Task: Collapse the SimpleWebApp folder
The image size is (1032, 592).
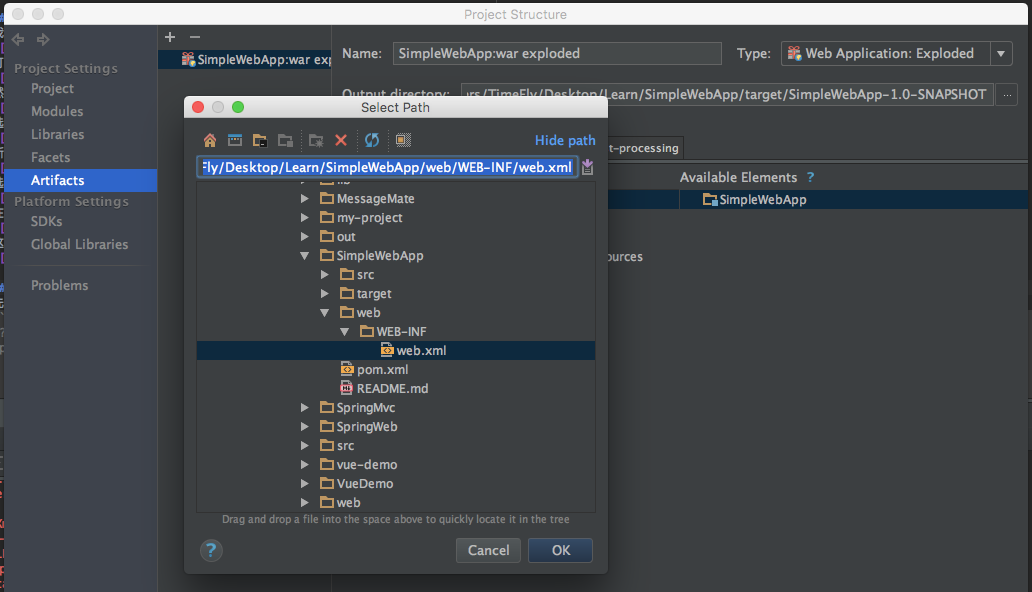Action: coord(305,256)
